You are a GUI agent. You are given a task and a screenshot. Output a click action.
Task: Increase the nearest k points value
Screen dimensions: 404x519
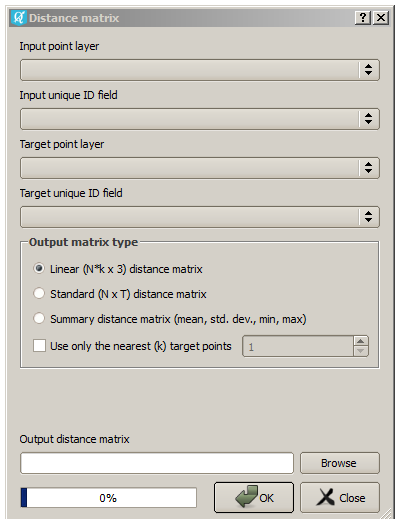(x=360, y=341)
